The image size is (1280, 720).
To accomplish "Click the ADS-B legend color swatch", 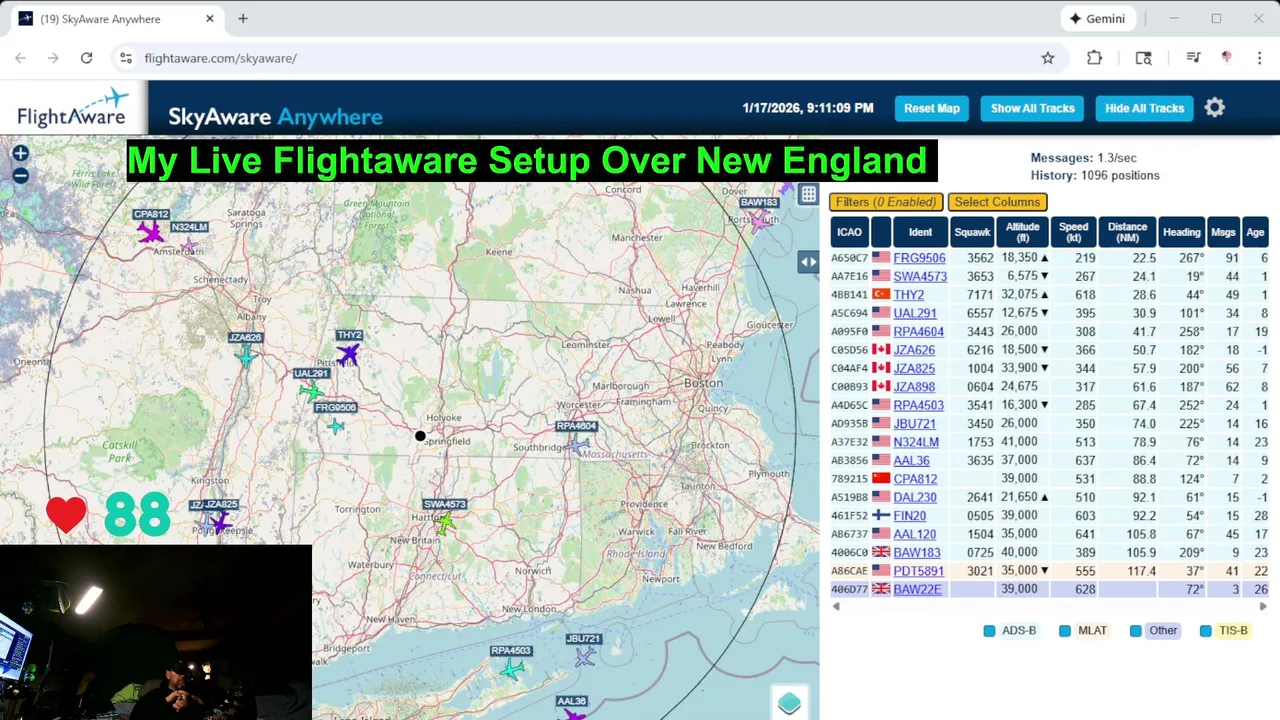I will coord(989,631).
